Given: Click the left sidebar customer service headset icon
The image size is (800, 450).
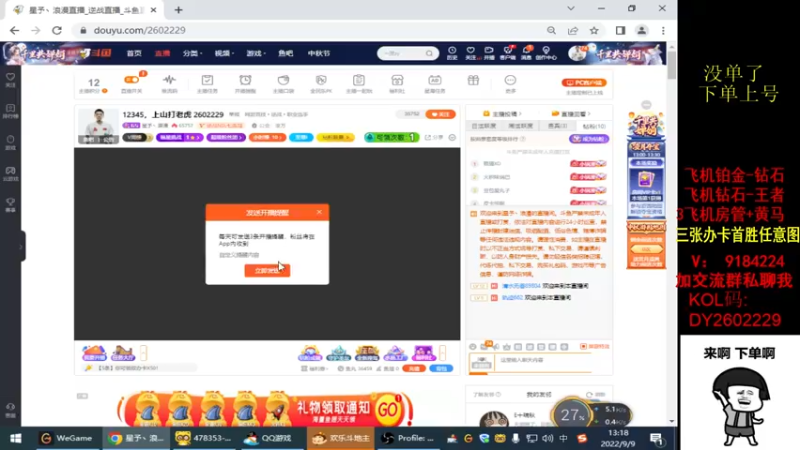Looking at the screenshot, I should coord(11,407).
